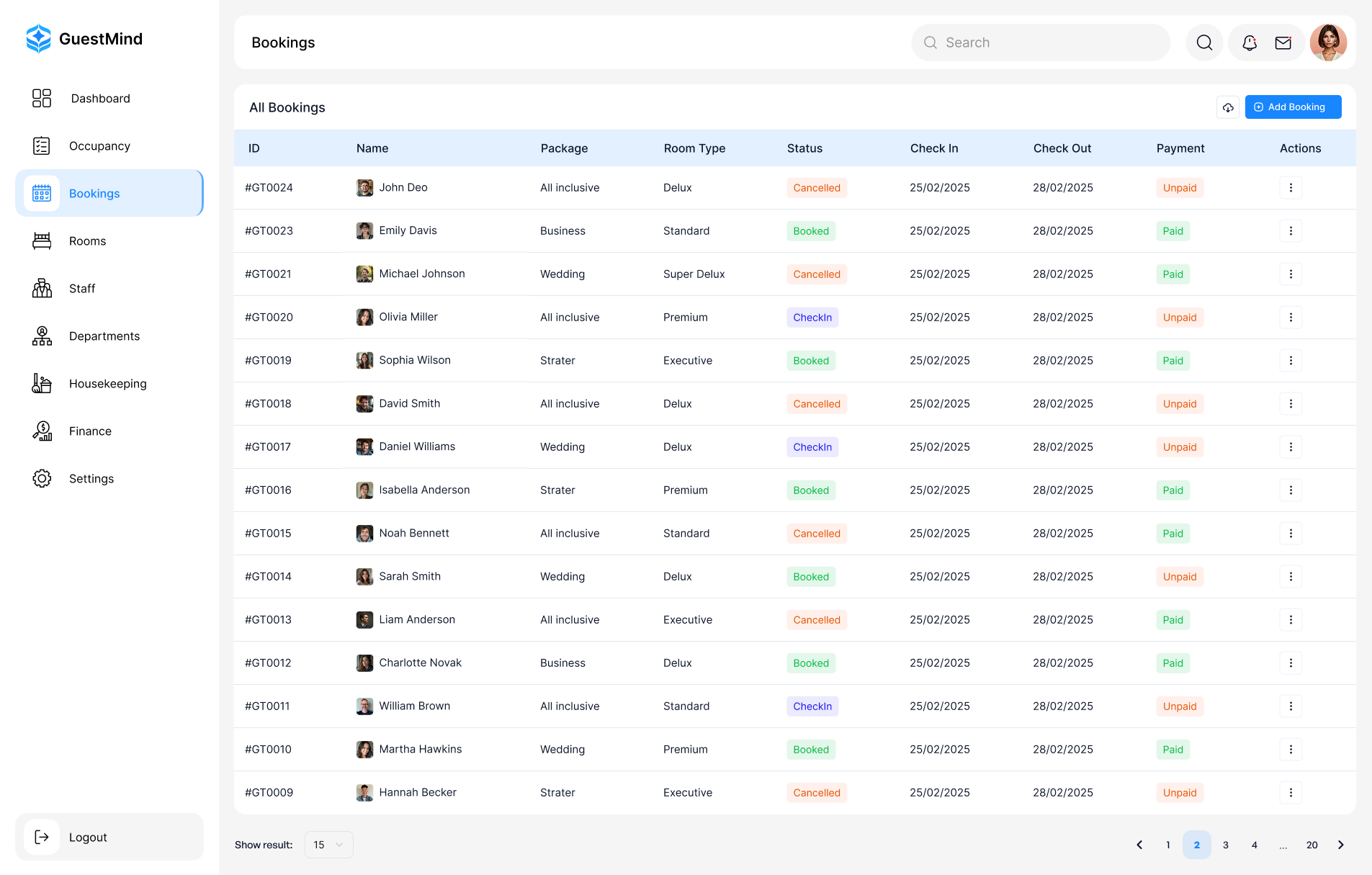1372x875 pixels.
Task: Open actions menu for Sarah Smith's booking
Action: 1291,576
